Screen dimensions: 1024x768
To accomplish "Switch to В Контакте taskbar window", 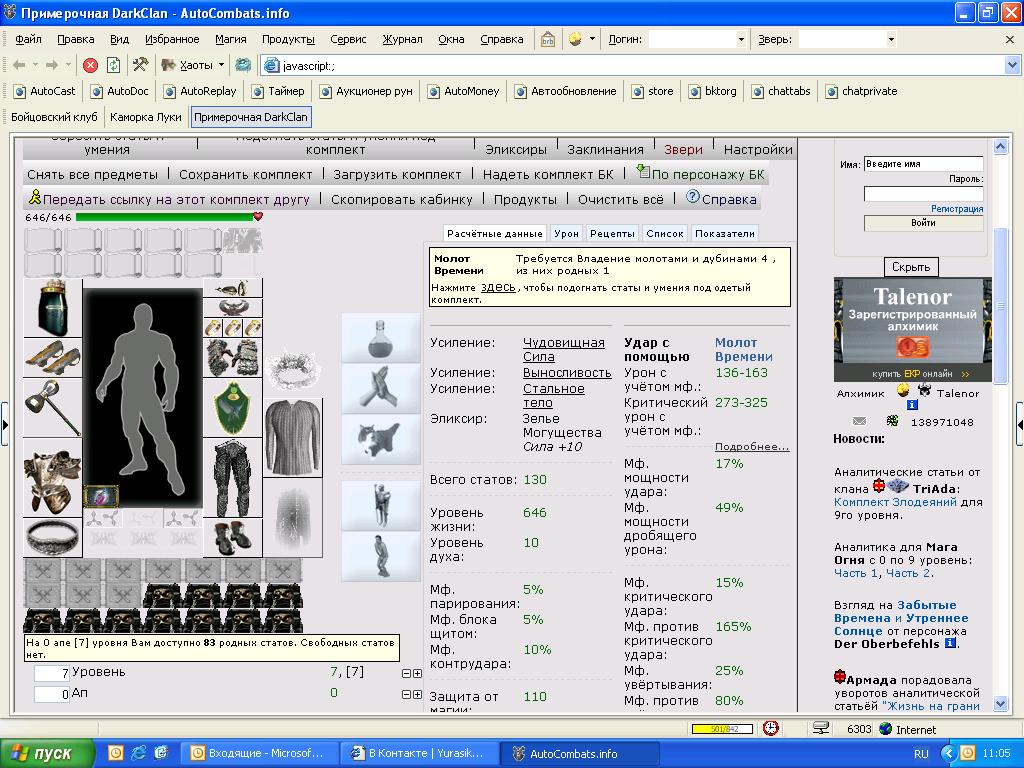I will 420,753.
